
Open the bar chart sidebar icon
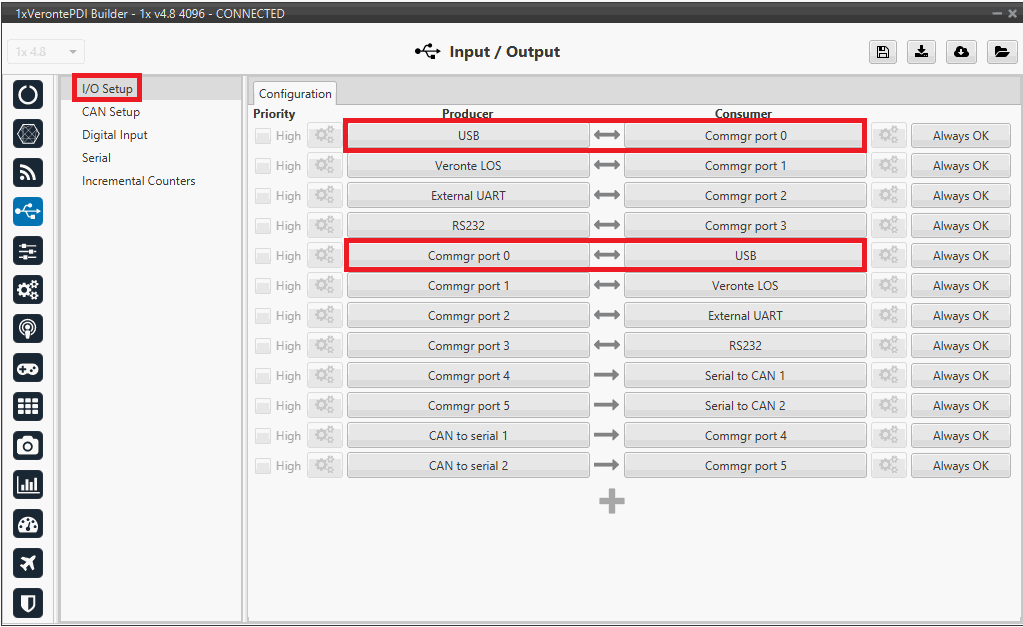28,485
